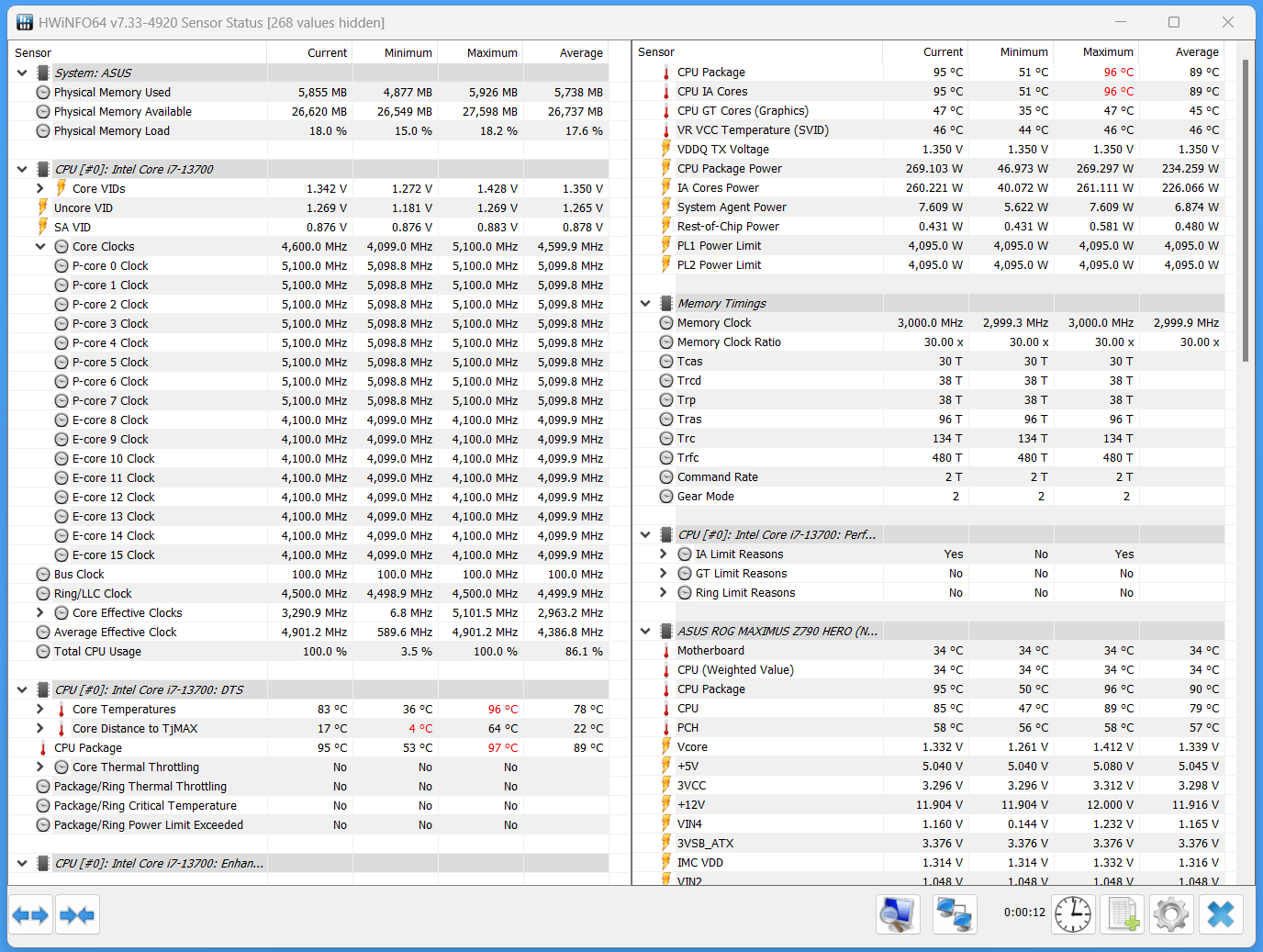The height and width of the screenshot is (952, 1263).
Task: Select the Average Effective Clock row
Action: point(308,633)
